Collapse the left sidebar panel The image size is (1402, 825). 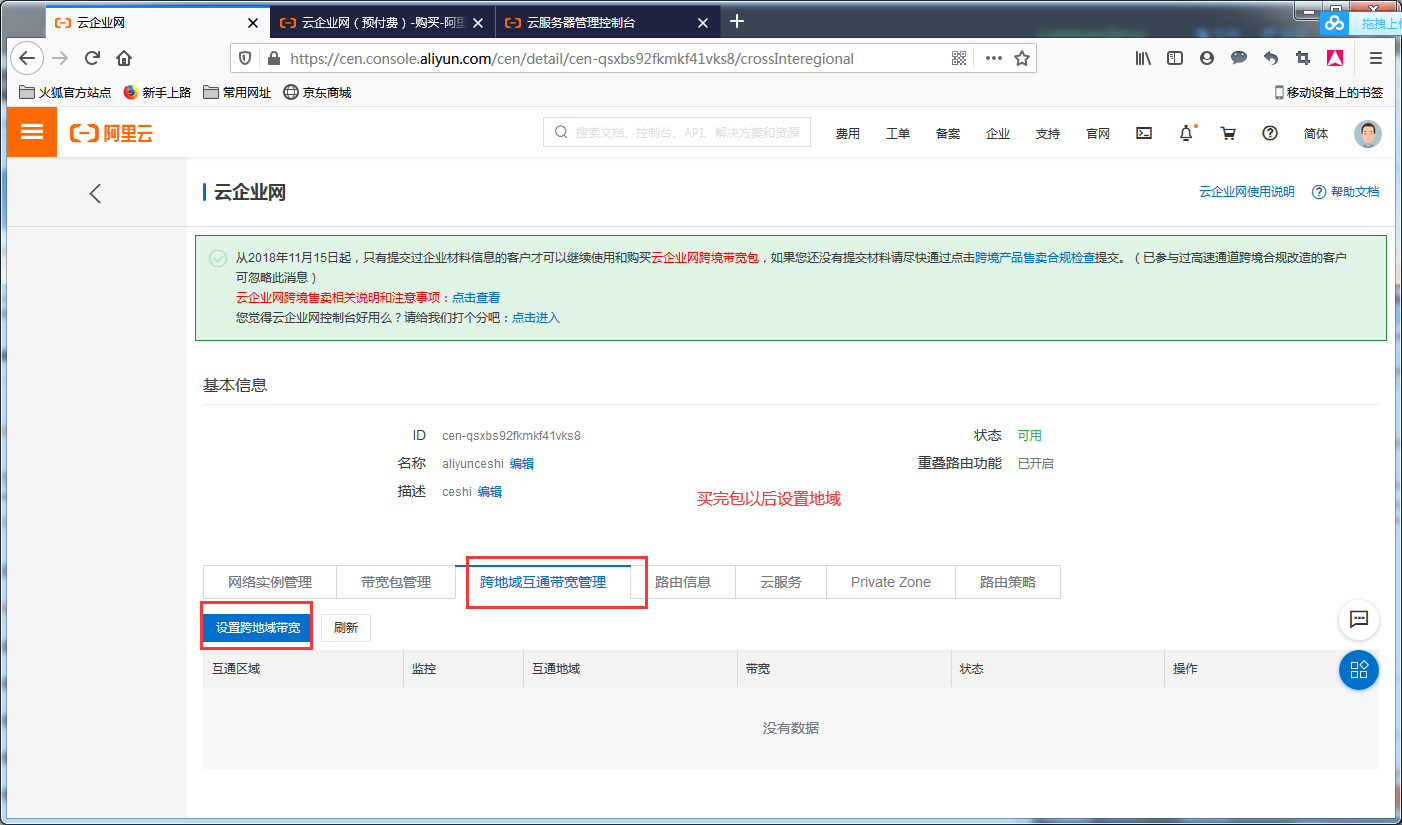(x=95, y=193)
